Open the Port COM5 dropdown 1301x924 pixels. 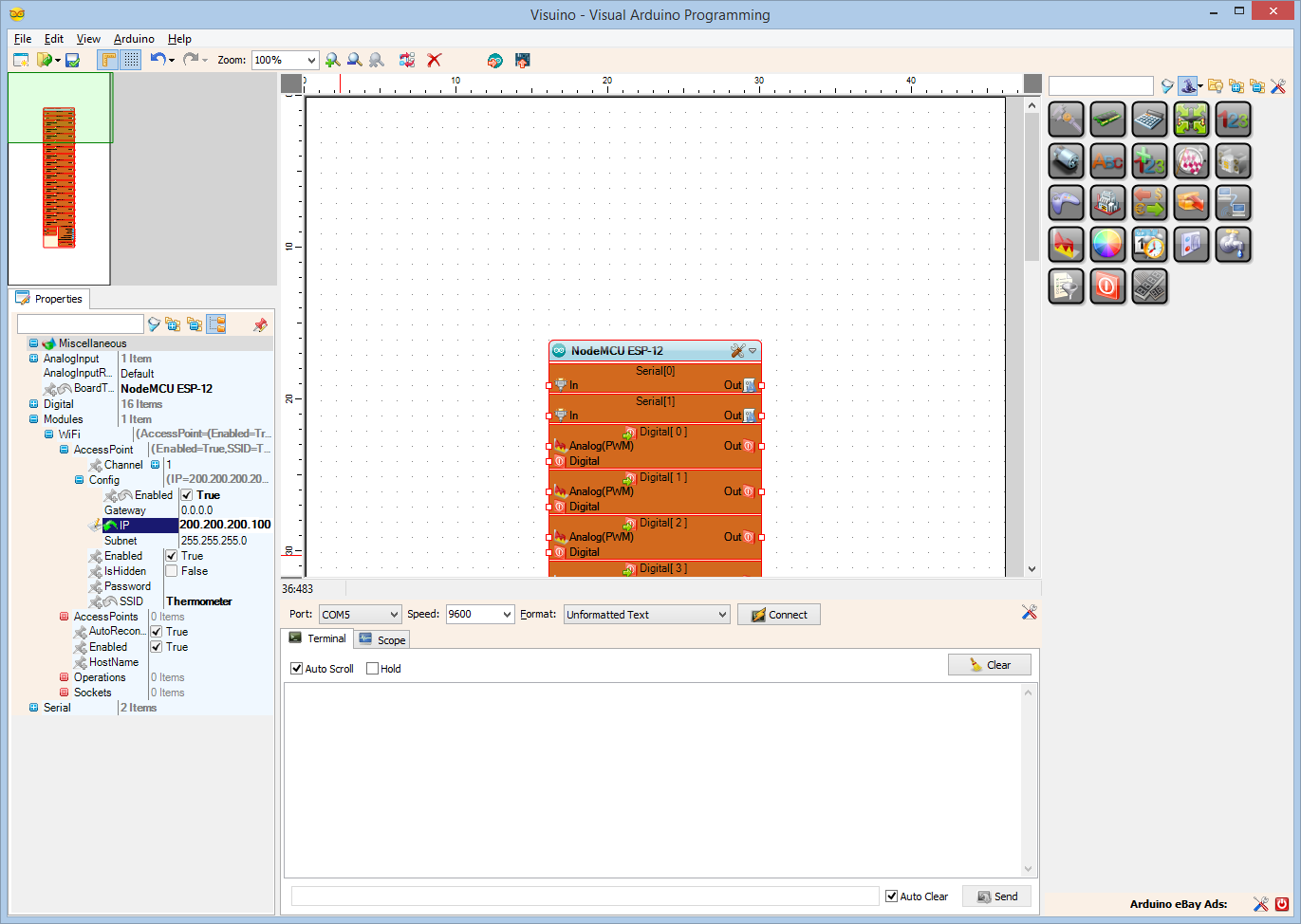click(x=395, y=615)
